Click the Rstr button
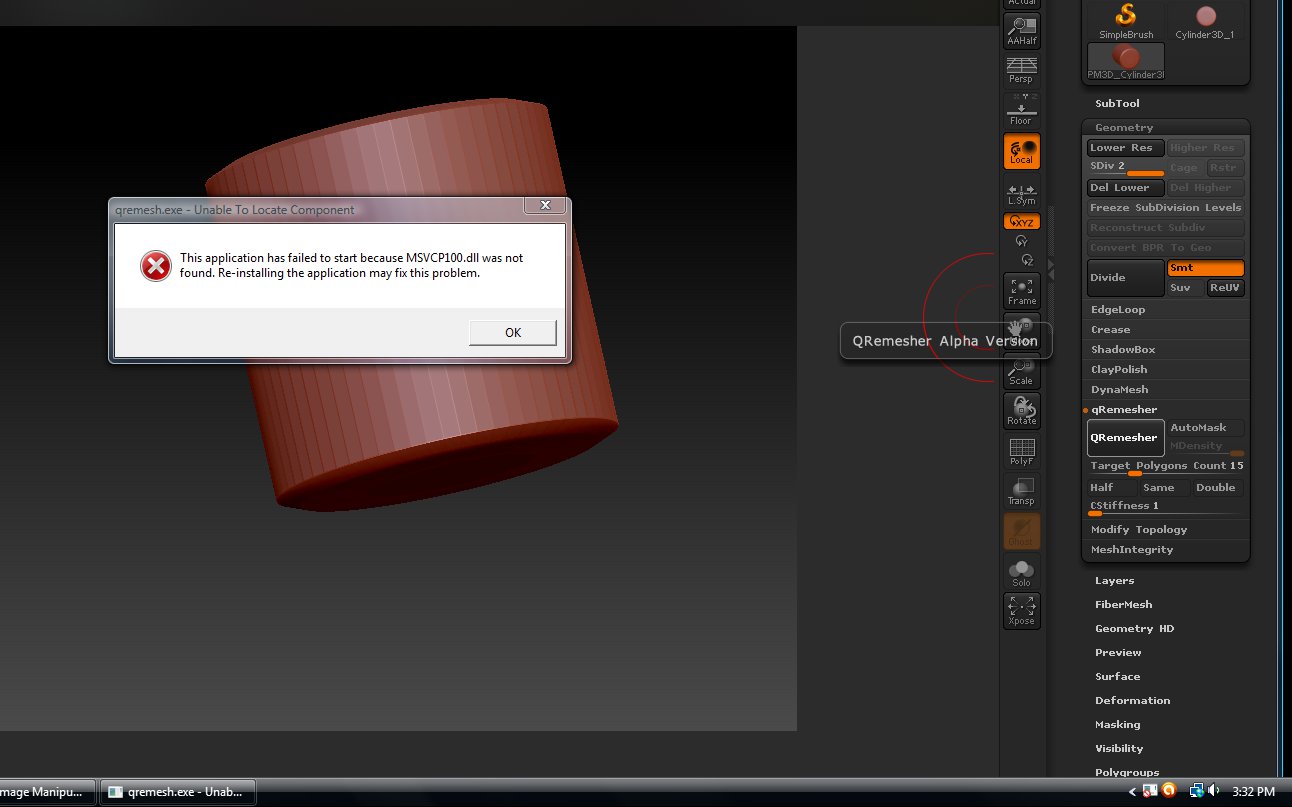Image resolution: width=1292 pixels, height=807 pixels. pyautogui.click(x=1225, y=168)
